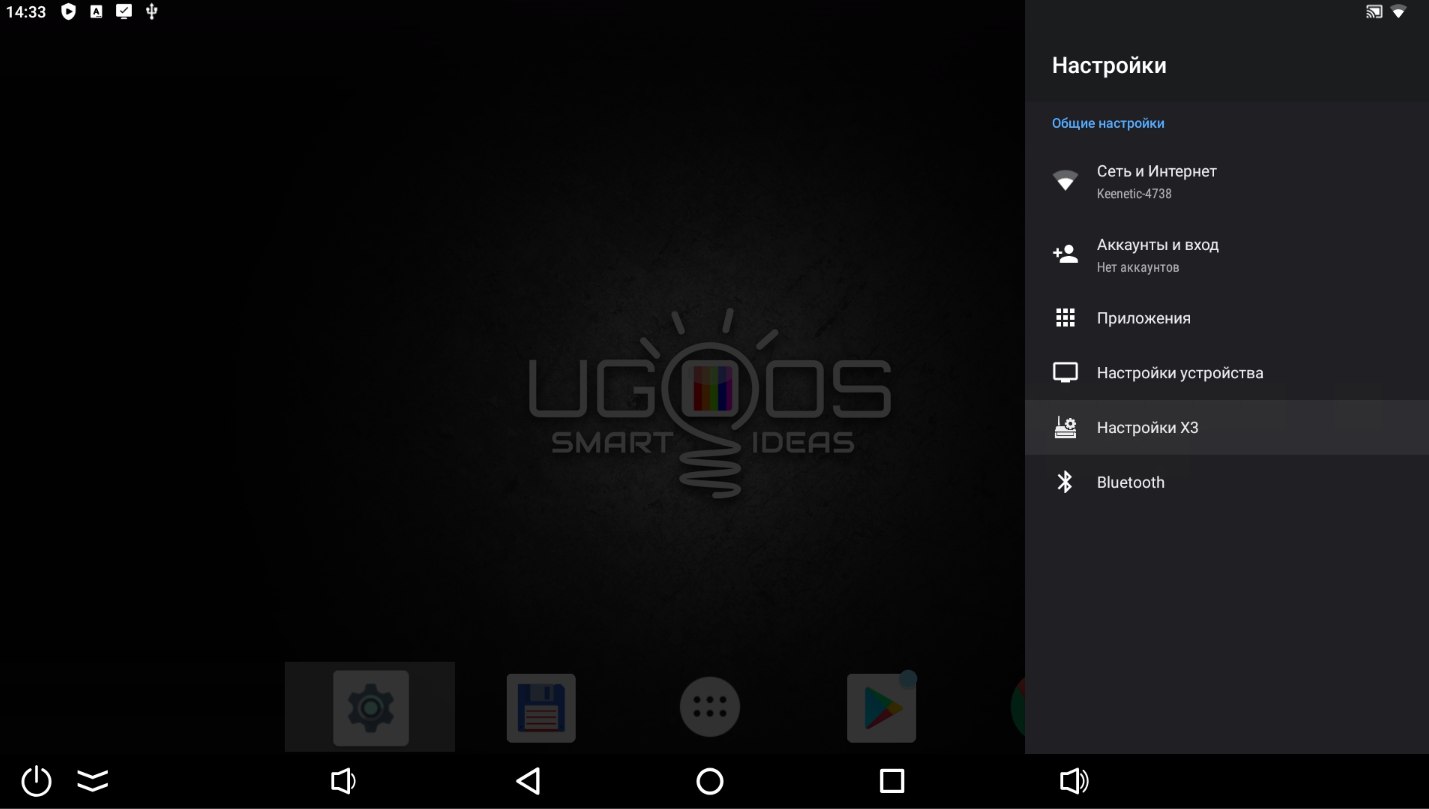Tap the Back triangle navigation button
The image size is (1429, 809).
528,781
